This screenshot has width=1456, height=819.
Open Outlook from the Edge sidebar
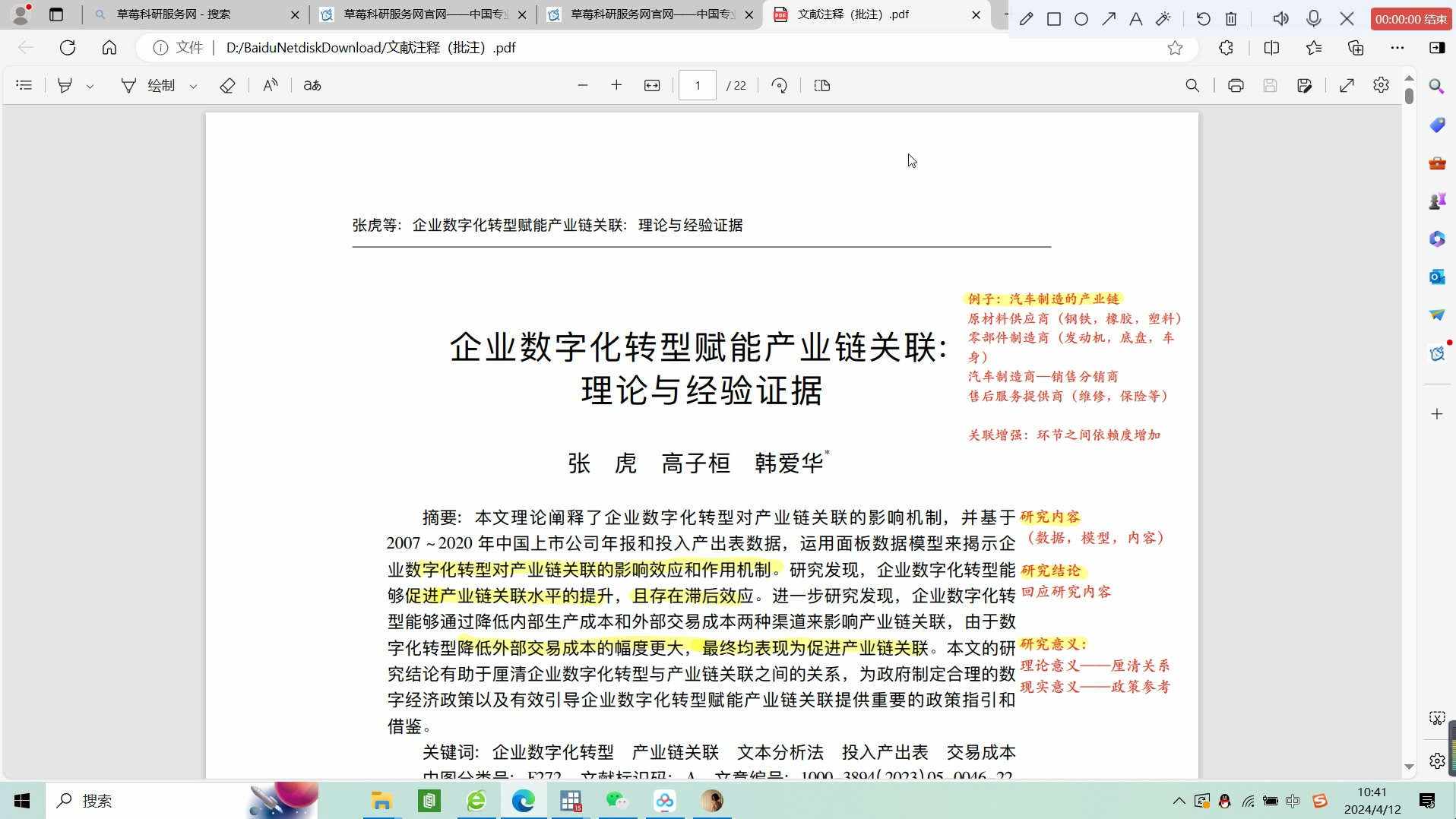coord(1437,277)
